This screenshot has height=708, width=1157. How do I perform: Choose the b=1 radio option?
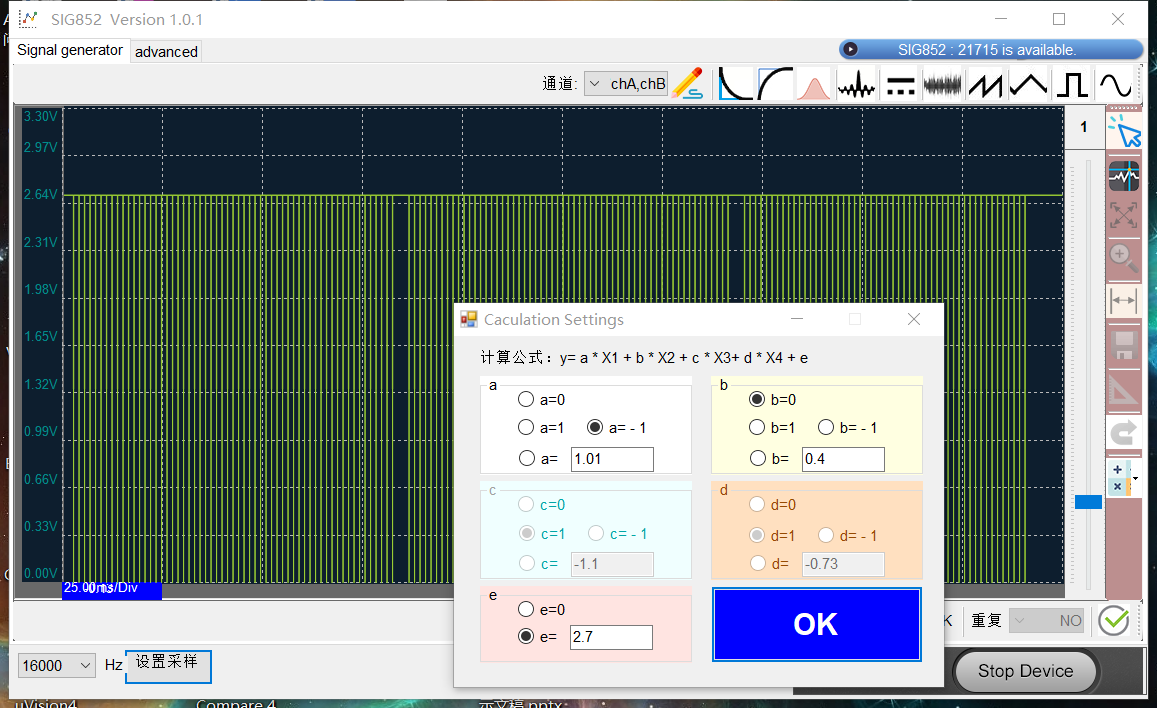coord(758,428)
